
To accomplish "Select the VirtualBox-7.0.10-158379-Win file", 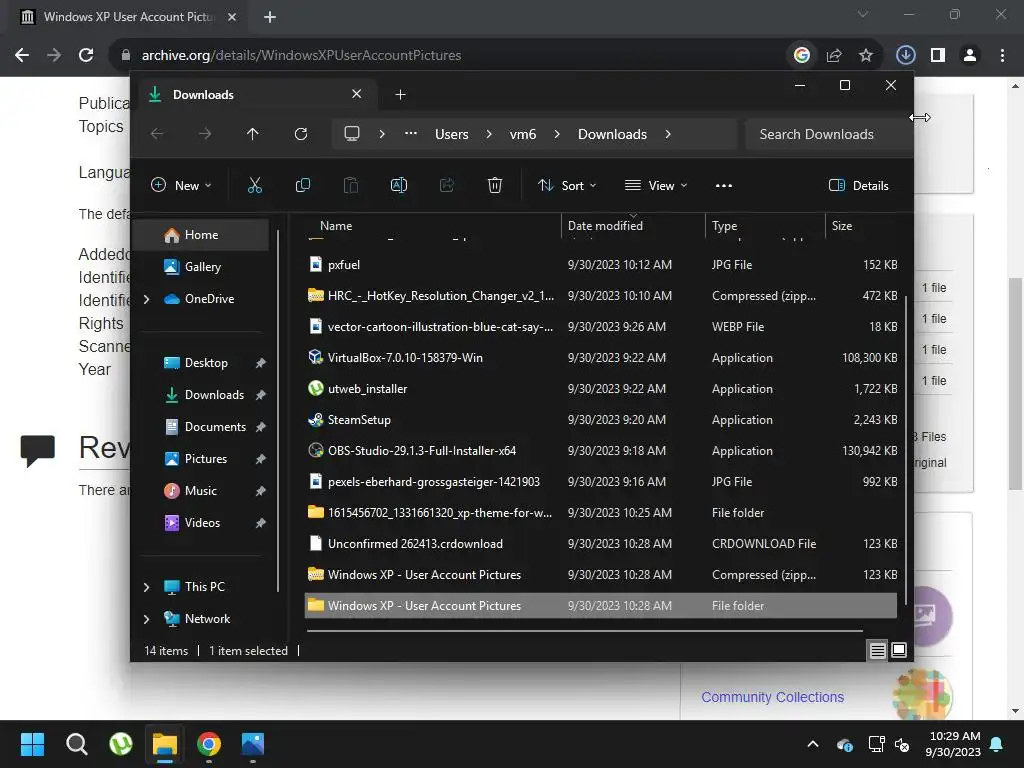I will (x=601, y=358).
